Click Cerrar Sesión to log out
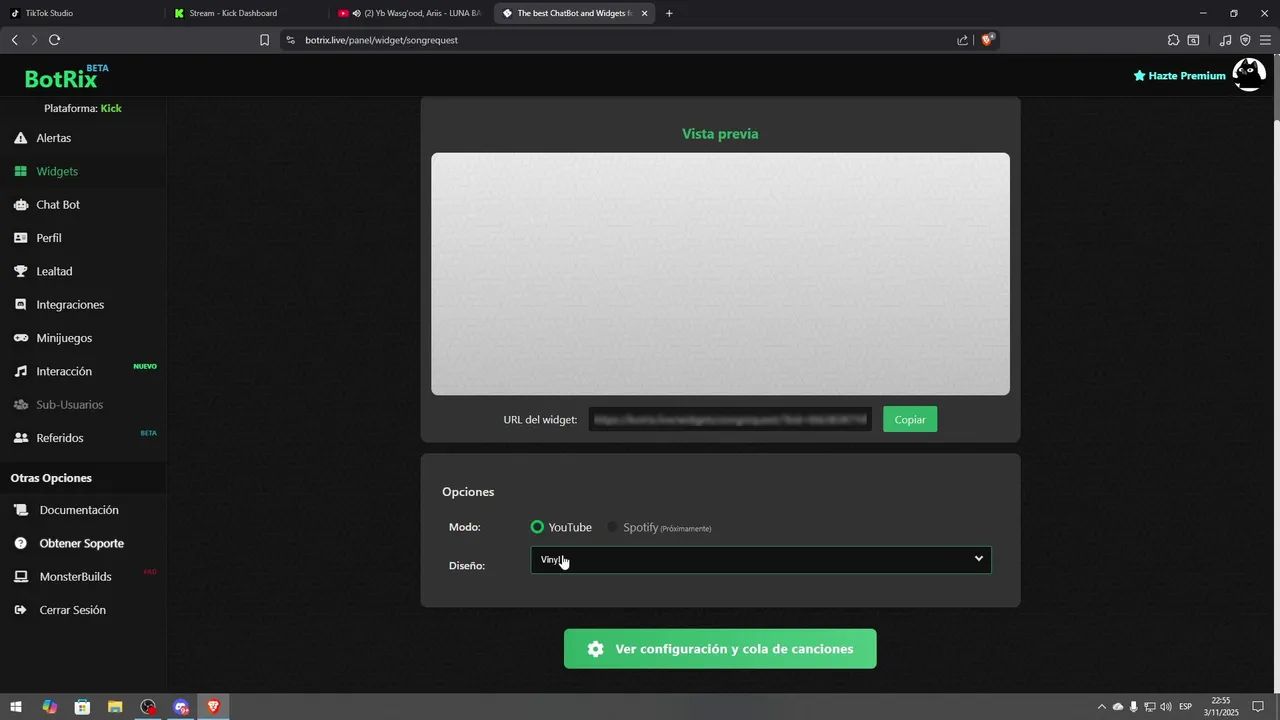Image resolution: width=1280 pixels, height=720 pixels. click(x=72, y=610)
